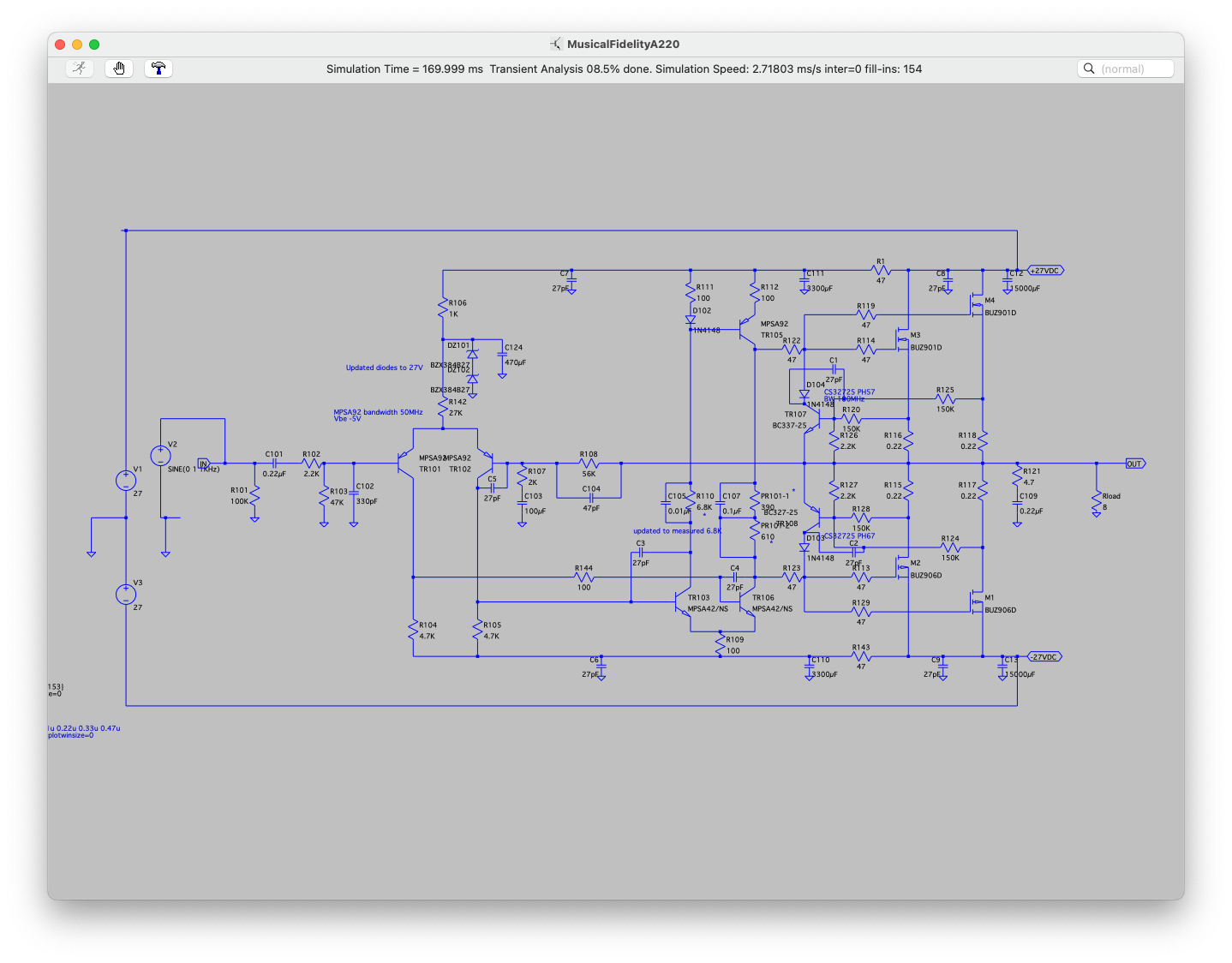Click the 'R108' 56K resistor label

[589, 455]
